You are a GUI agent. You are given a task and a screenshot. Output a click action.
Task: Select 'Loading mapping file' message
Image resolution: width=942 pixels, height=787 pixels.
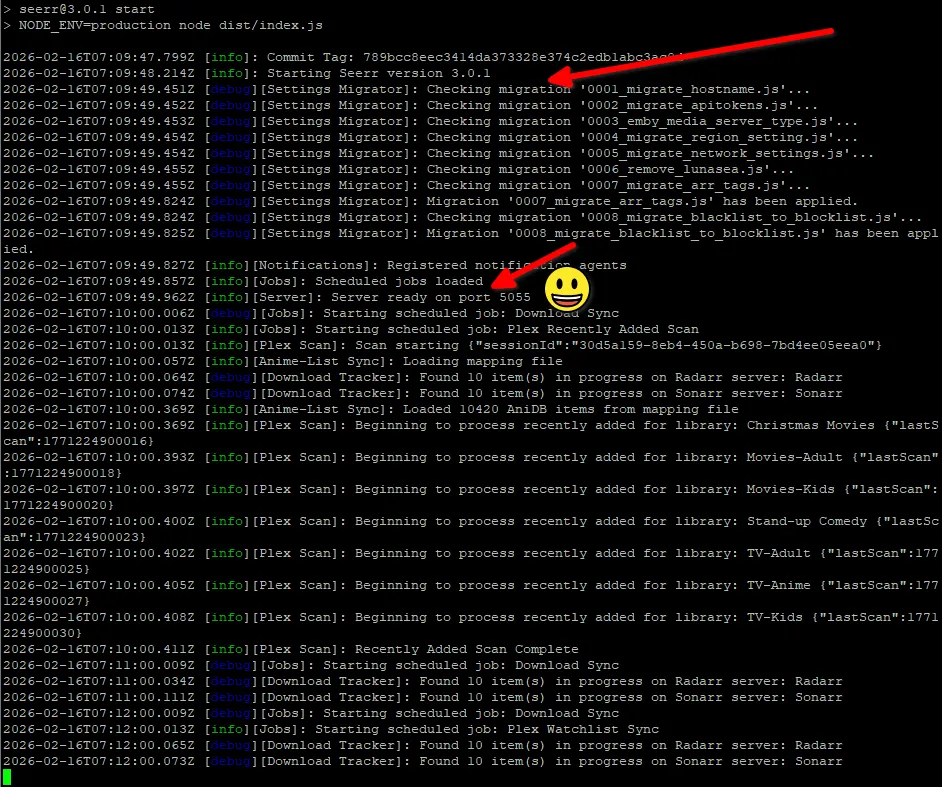pyautogui.click(x=482, y=361)
